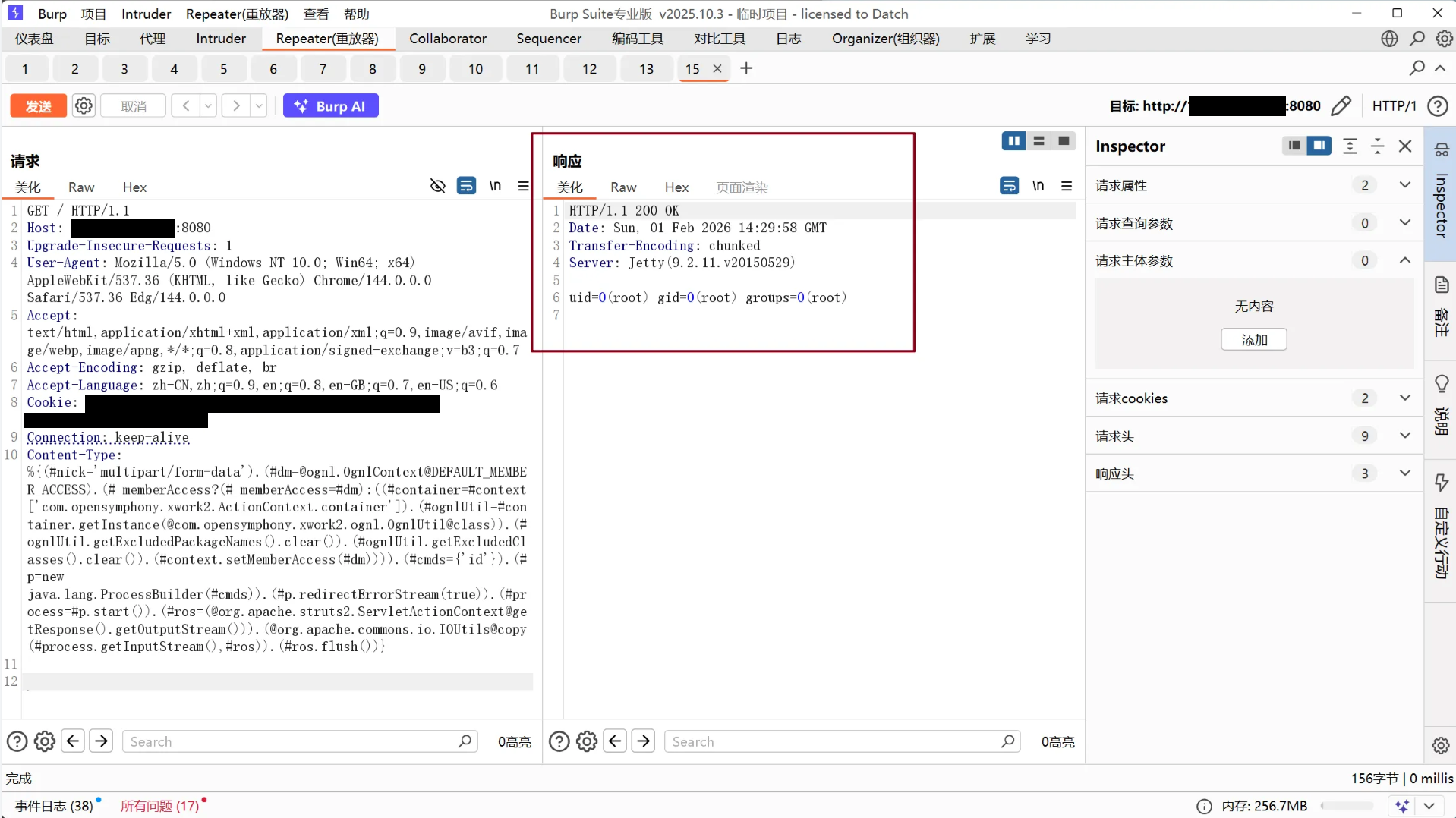Open the Intruder tool tab
1456x818 pixels.
(221, 39)
